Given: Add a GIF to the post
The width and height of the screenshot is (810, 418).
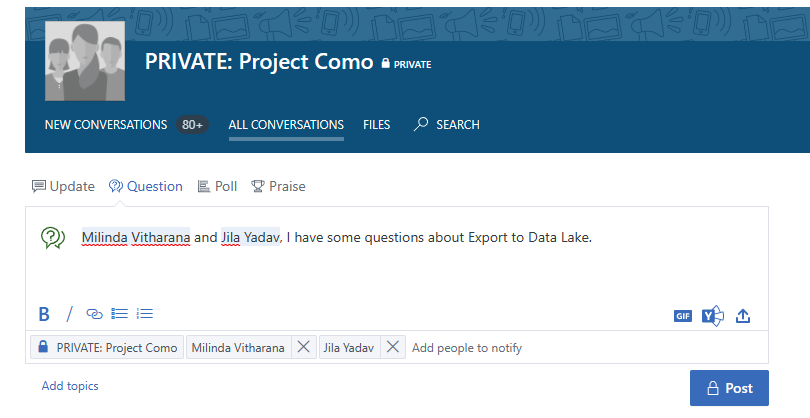Looking at the screenshot, I should (x=683, y=316).
